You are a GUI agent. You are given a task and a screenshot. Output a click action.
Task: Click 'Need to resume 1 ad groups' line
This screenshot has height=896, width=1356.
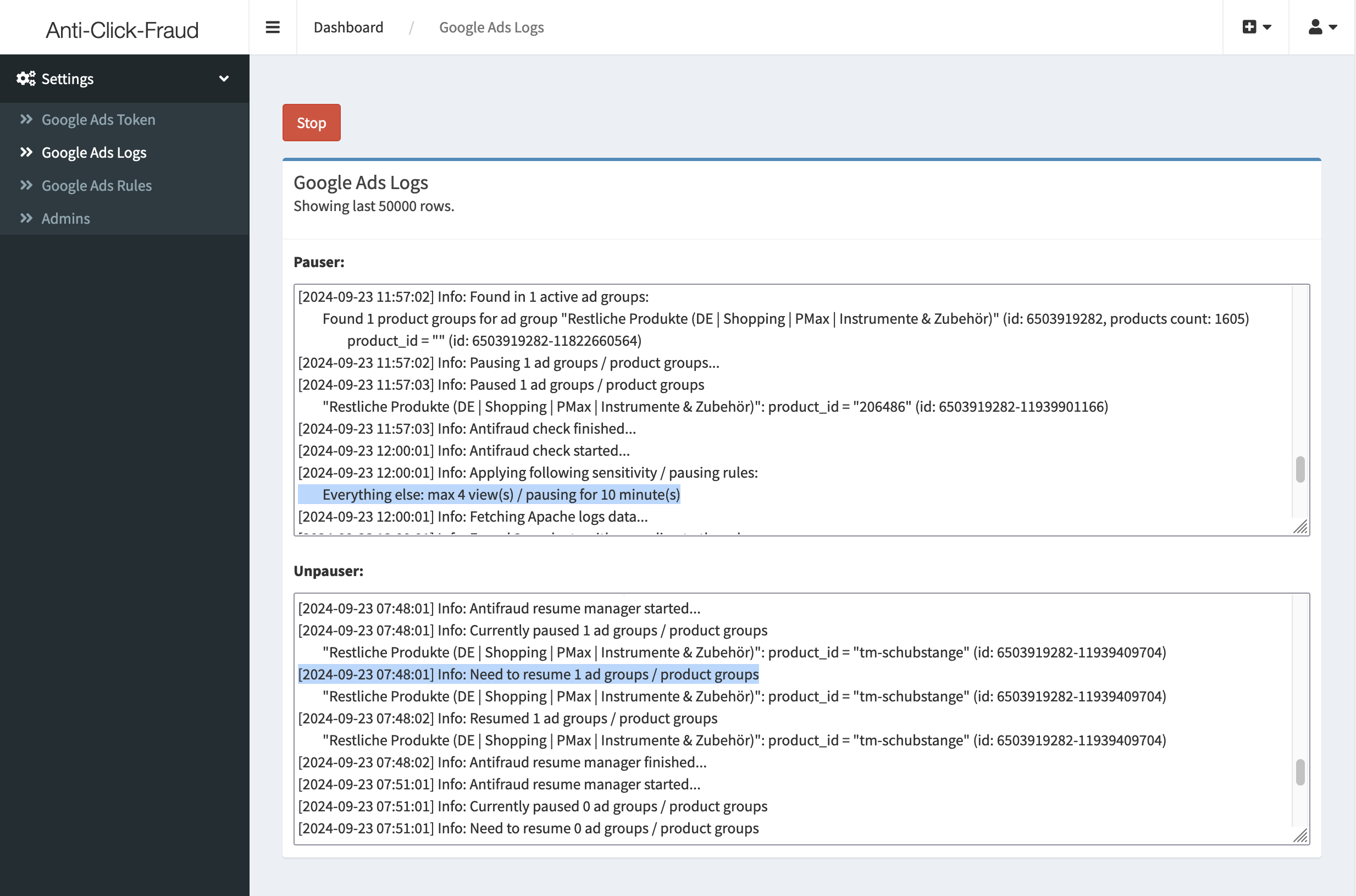coord(529,674)
